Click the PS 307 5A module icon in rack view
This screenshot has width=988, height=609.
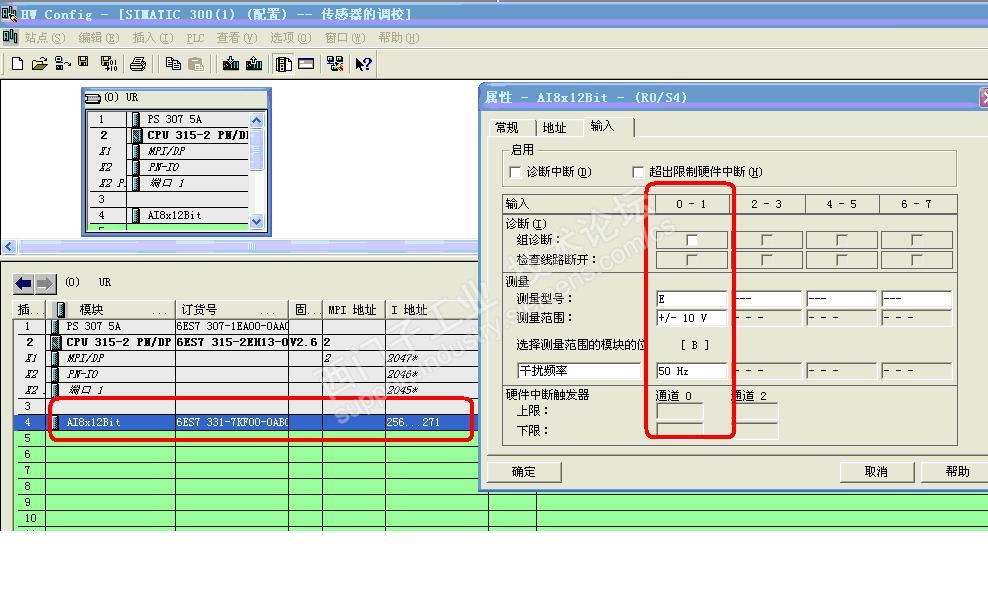click(x=136, y=119)
